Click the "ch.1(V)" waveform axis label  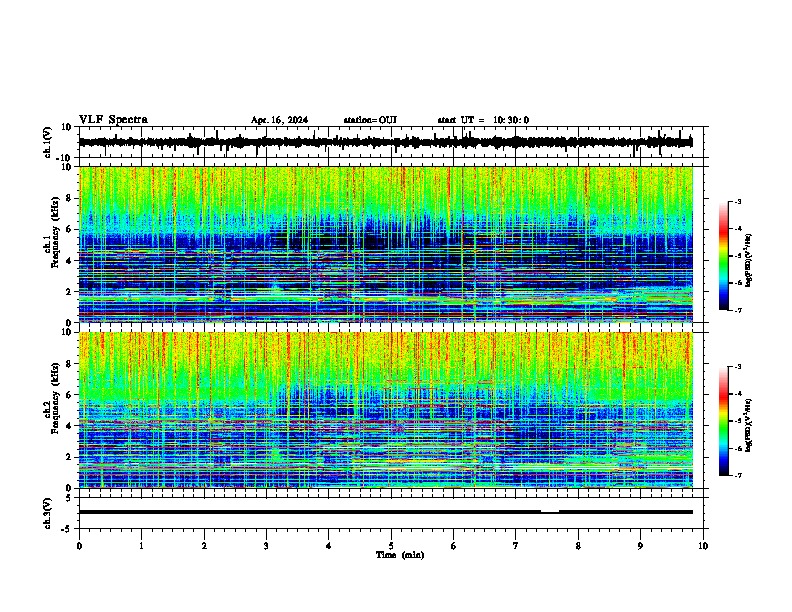48,142
